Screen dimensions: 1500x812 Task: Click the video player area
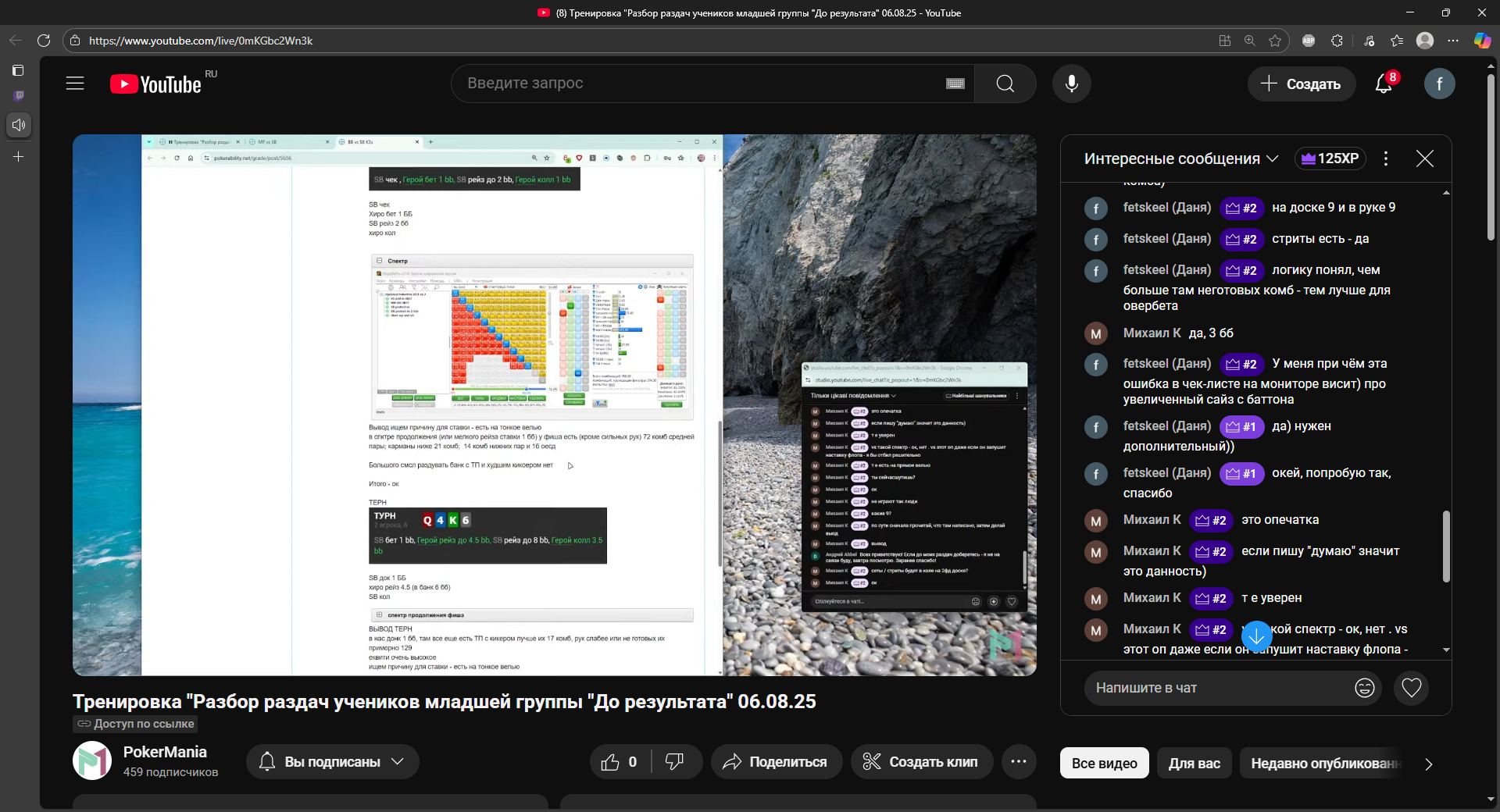pyautogui.click(x=555, y=404)
